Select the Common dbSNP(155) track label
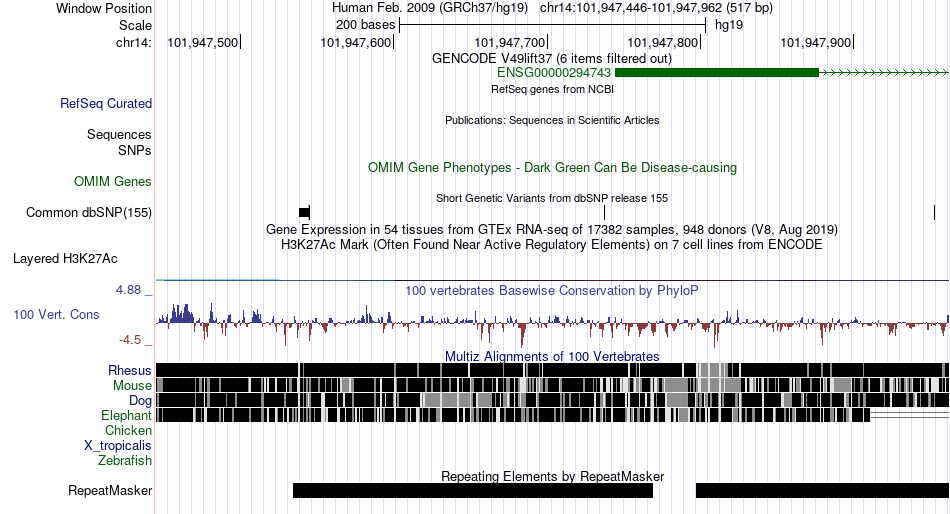This screenshot has width=950, height=514. pos(89,213)
